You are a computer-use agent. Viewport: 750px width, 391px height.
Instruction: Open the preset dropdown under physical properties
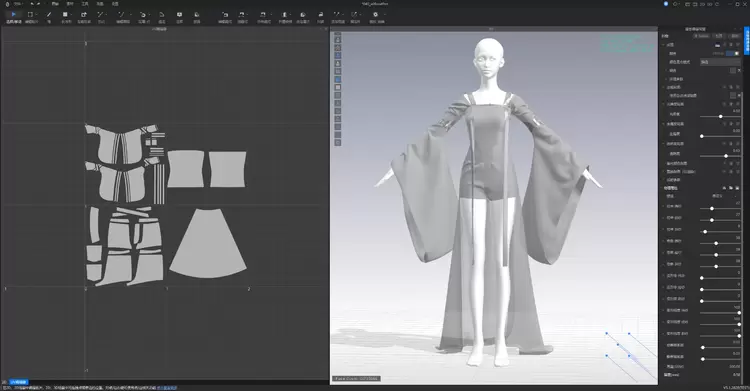(x=720, y=196)
